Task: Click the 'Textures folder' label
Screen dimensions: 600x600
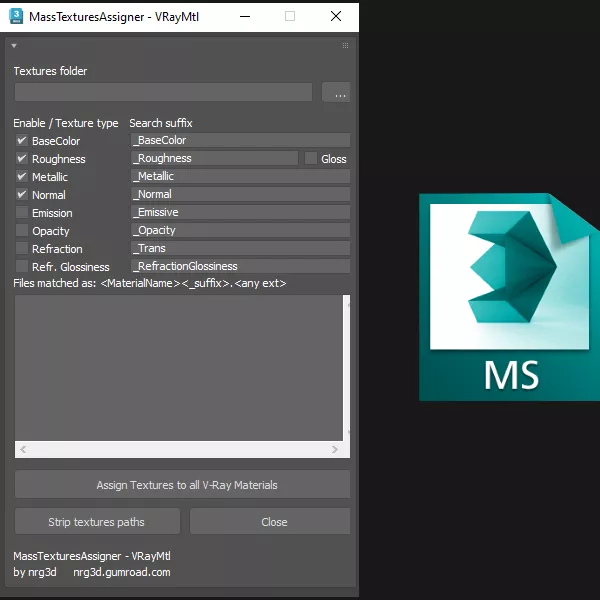Action: (x=50, y=71)
